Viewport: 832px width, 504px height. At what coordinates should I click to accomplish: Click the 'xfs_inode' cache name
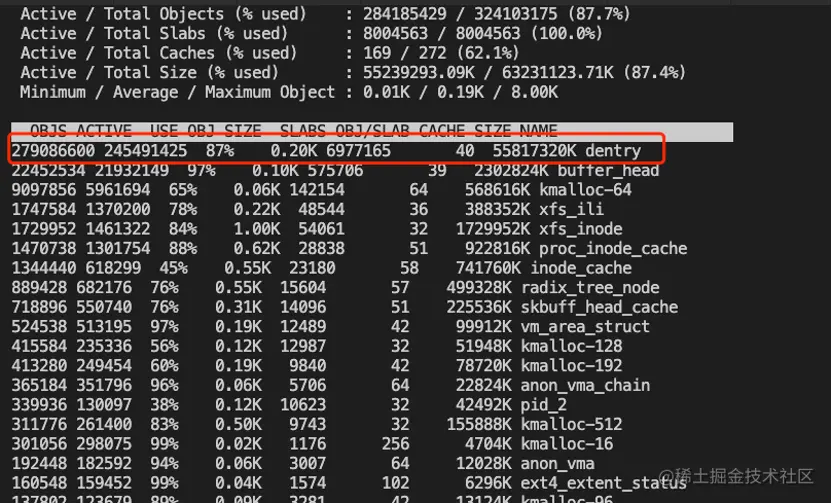[580, 229]
